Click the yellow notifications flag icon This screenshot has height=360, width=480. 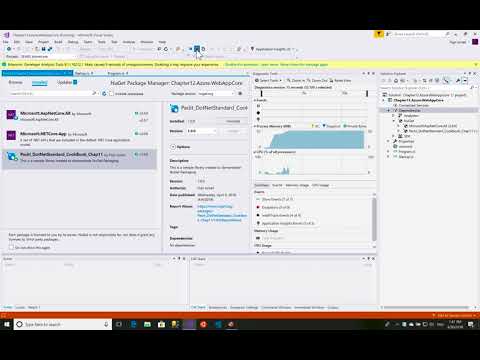379,34
